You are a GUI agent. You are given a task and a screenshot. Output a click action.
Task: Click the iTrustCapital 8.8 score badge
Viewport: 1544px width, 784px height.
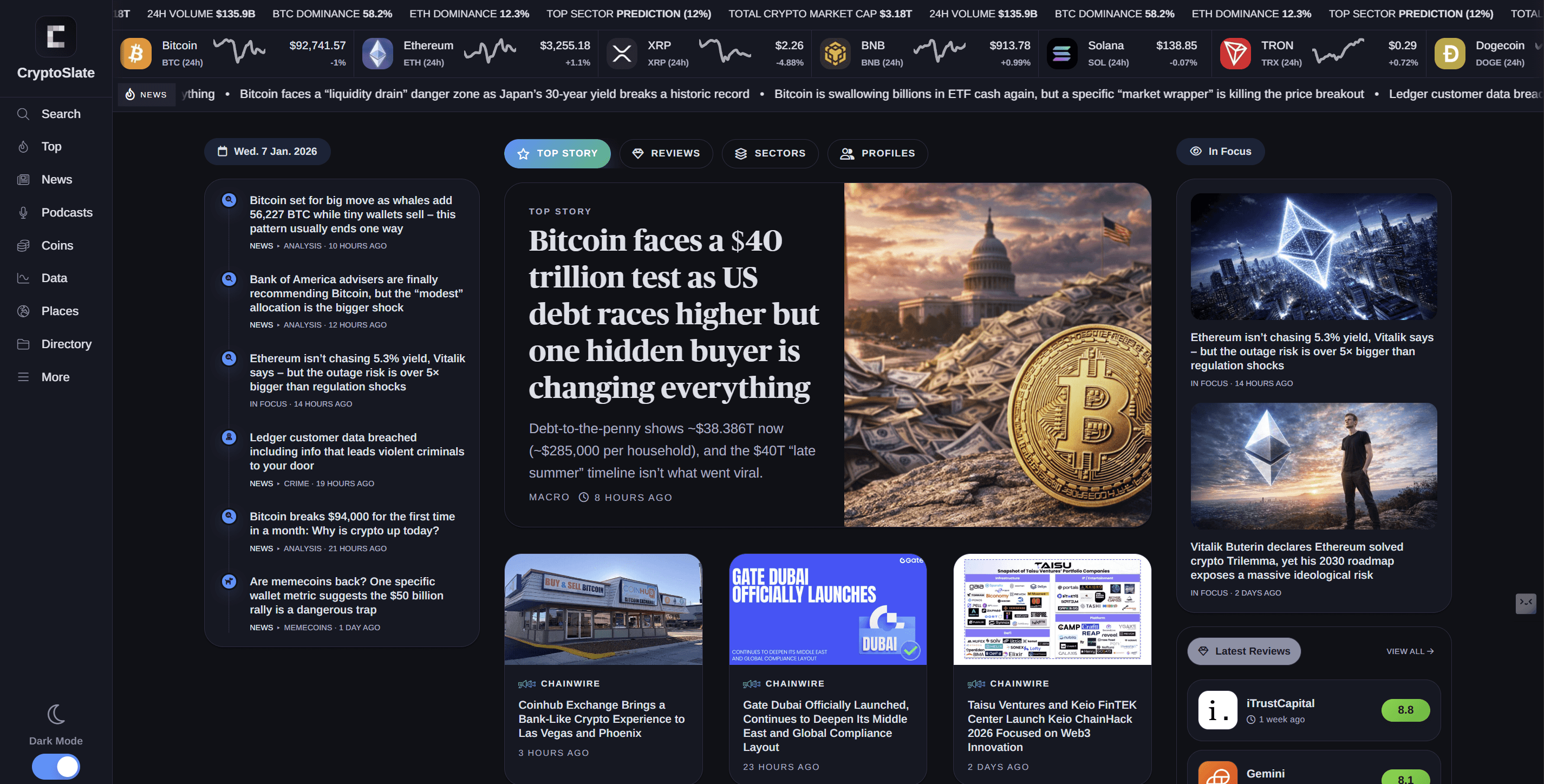pos(1405,710)
